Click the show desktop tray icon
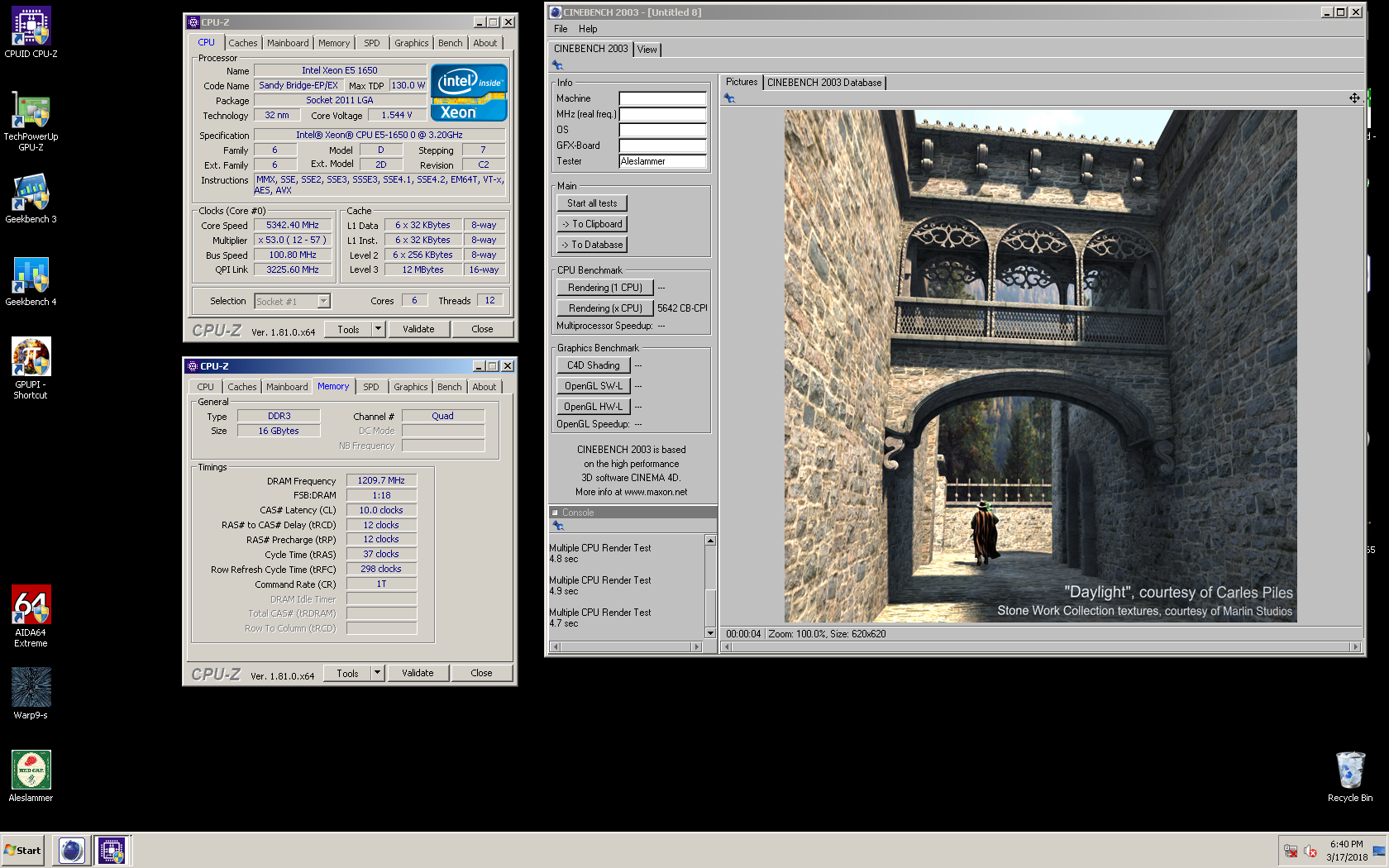 click(x=1379, y=851)
